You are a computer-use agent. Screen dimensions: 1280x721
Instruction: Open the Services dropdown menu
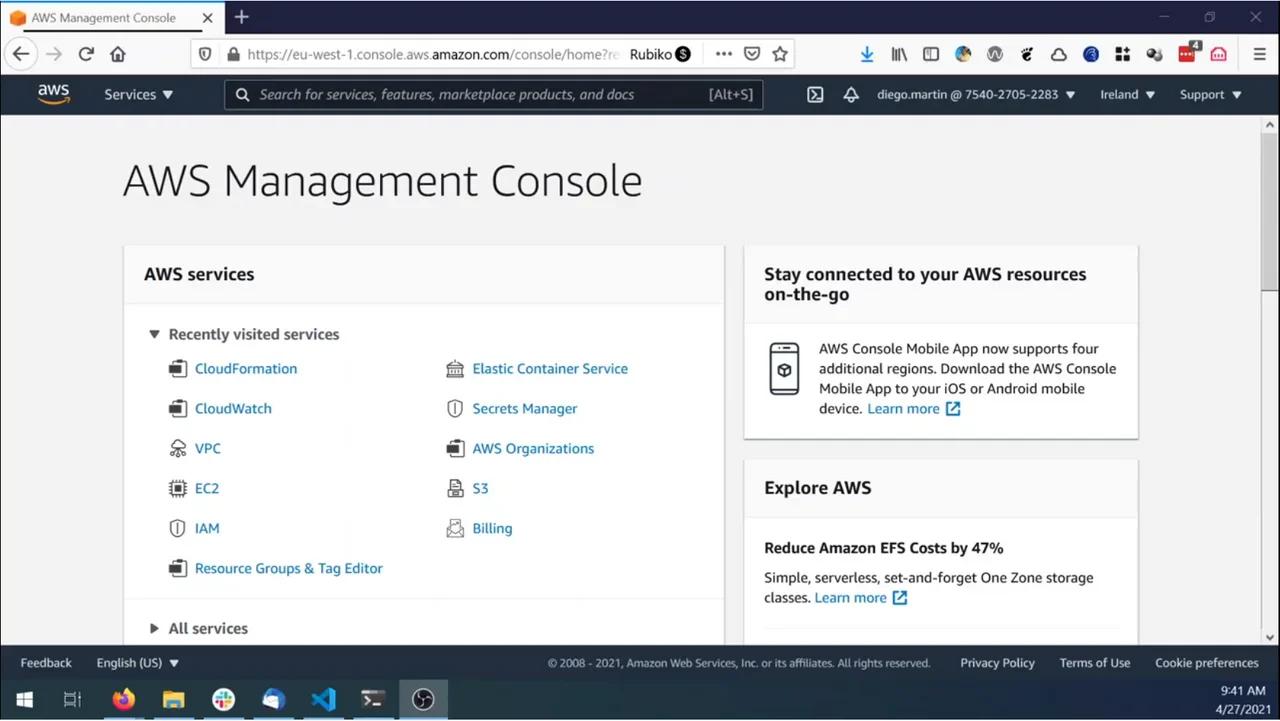(x=138, y=94)
